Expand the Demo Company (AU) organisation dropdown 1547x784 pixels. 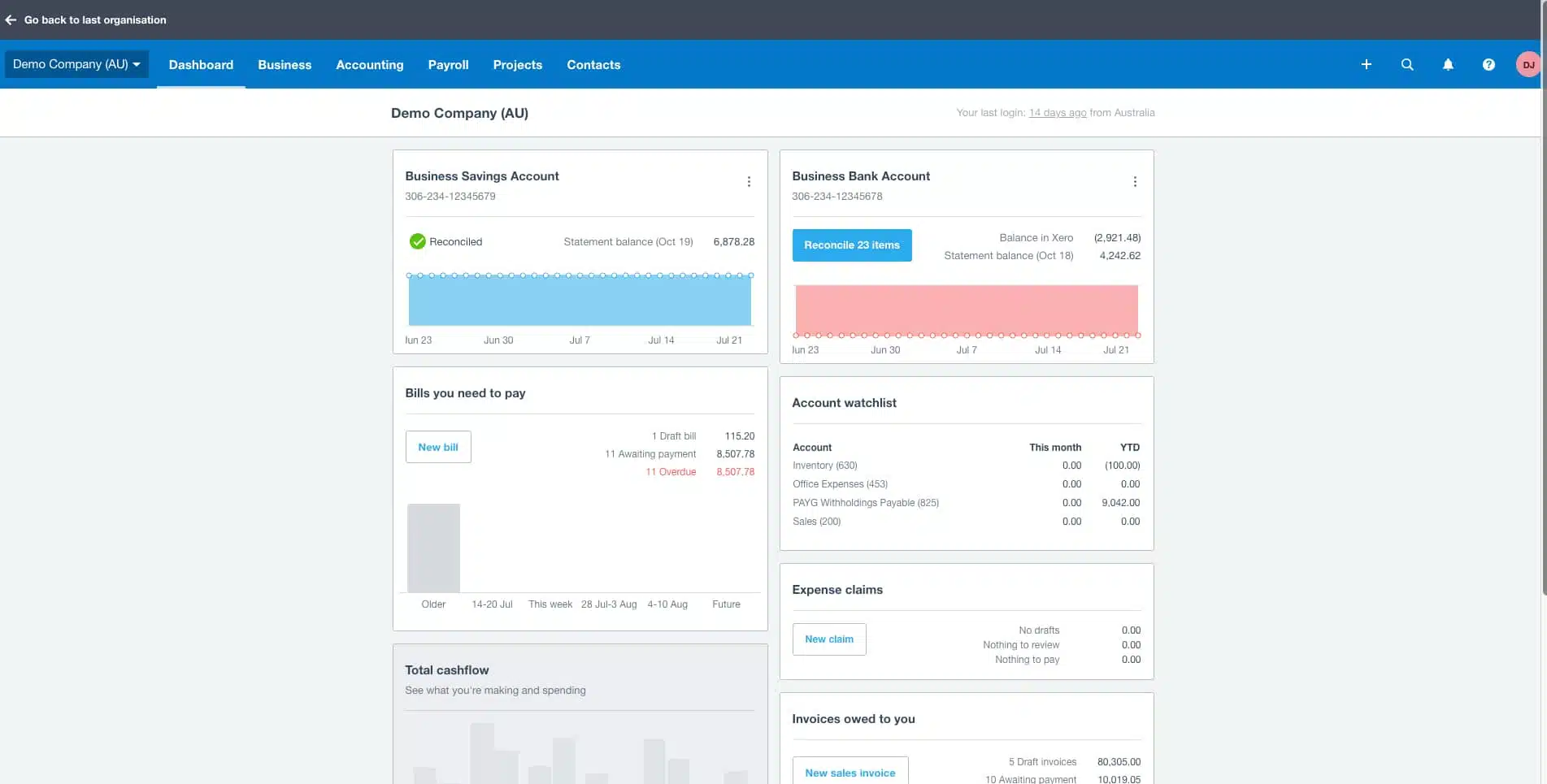point(76,64)
